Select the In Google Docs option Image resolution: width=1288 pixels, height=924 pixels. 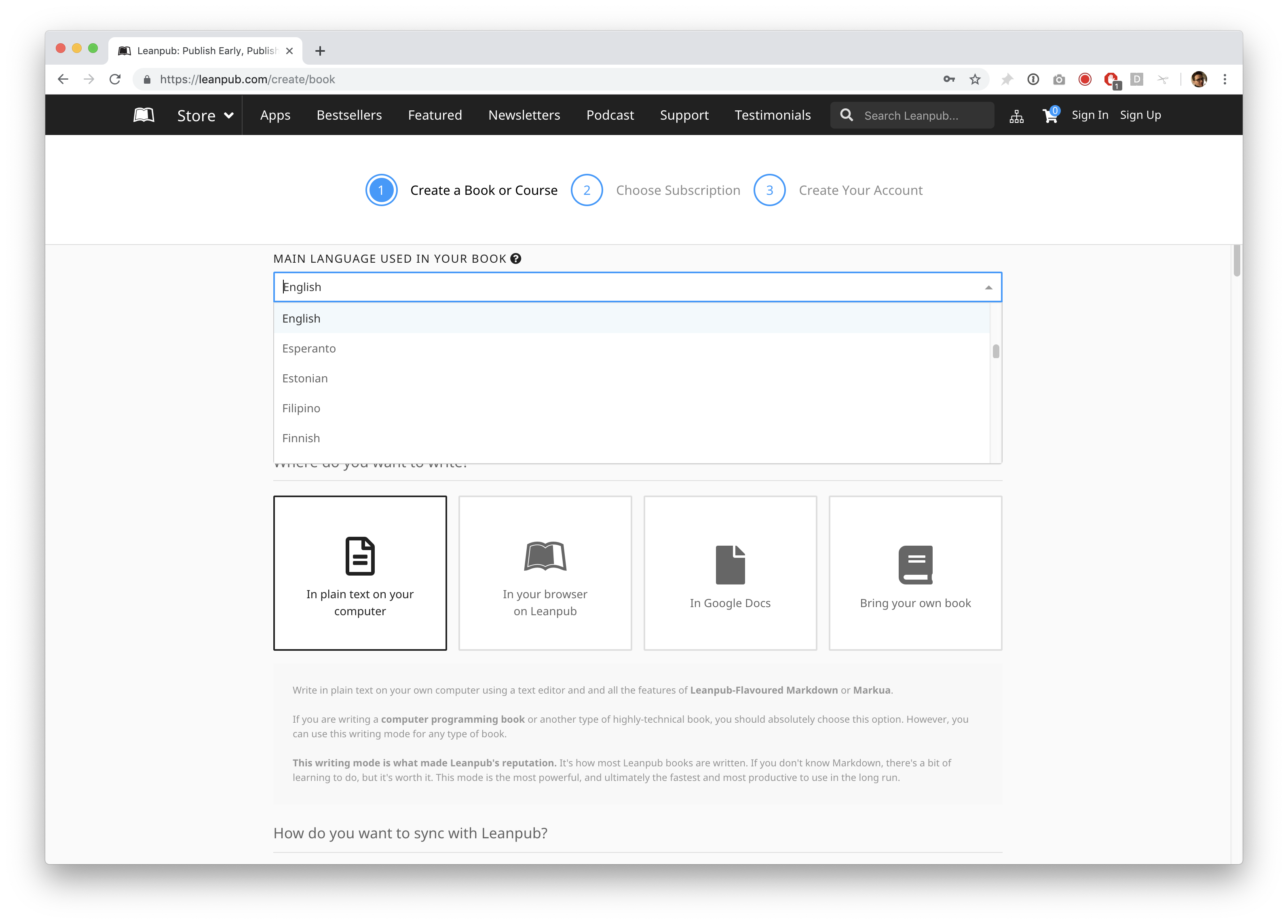coord(731,573)
